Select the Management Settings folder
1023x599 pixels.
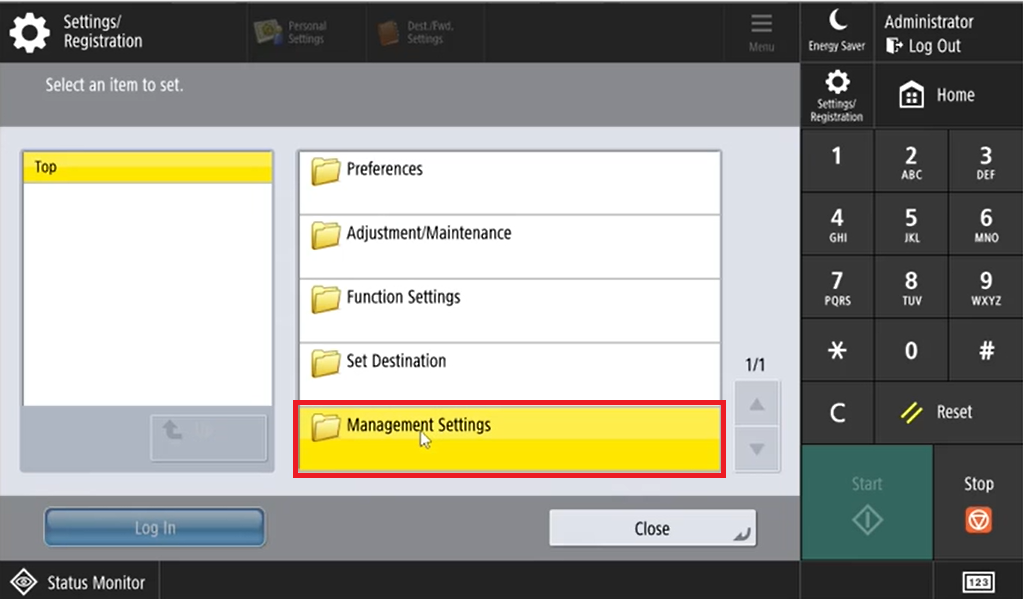pyautogui.click(x=509, y=438)
